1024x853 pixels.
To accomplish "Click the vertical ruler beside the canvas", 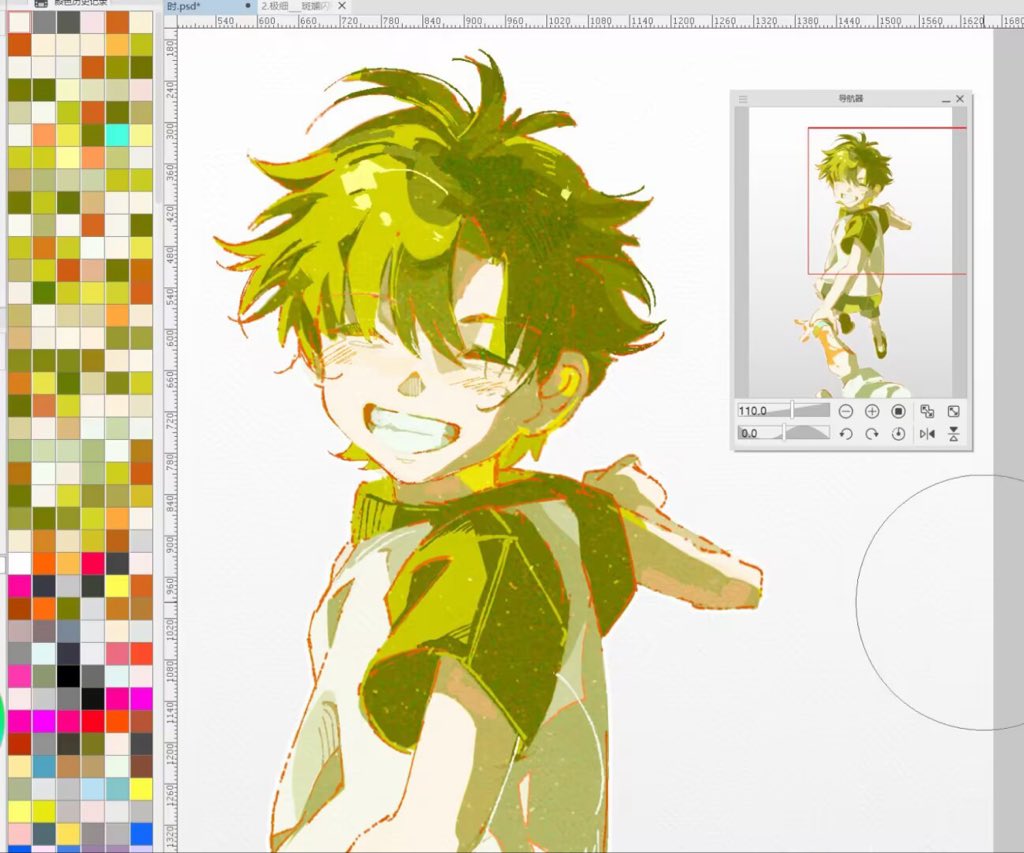I will [170, 440].
